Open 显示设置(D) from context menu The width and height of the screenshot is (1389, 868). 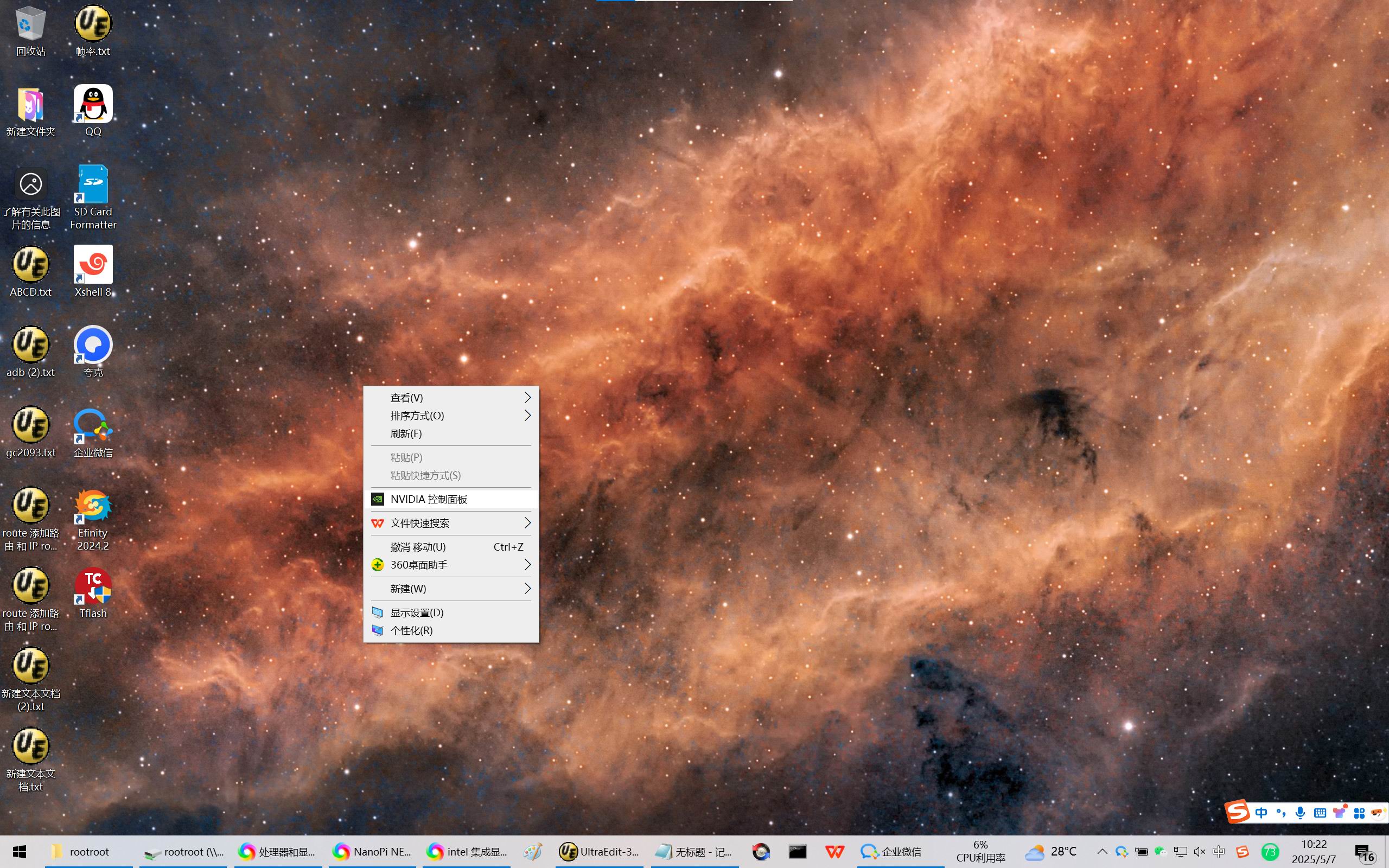(x=417, y=612)
